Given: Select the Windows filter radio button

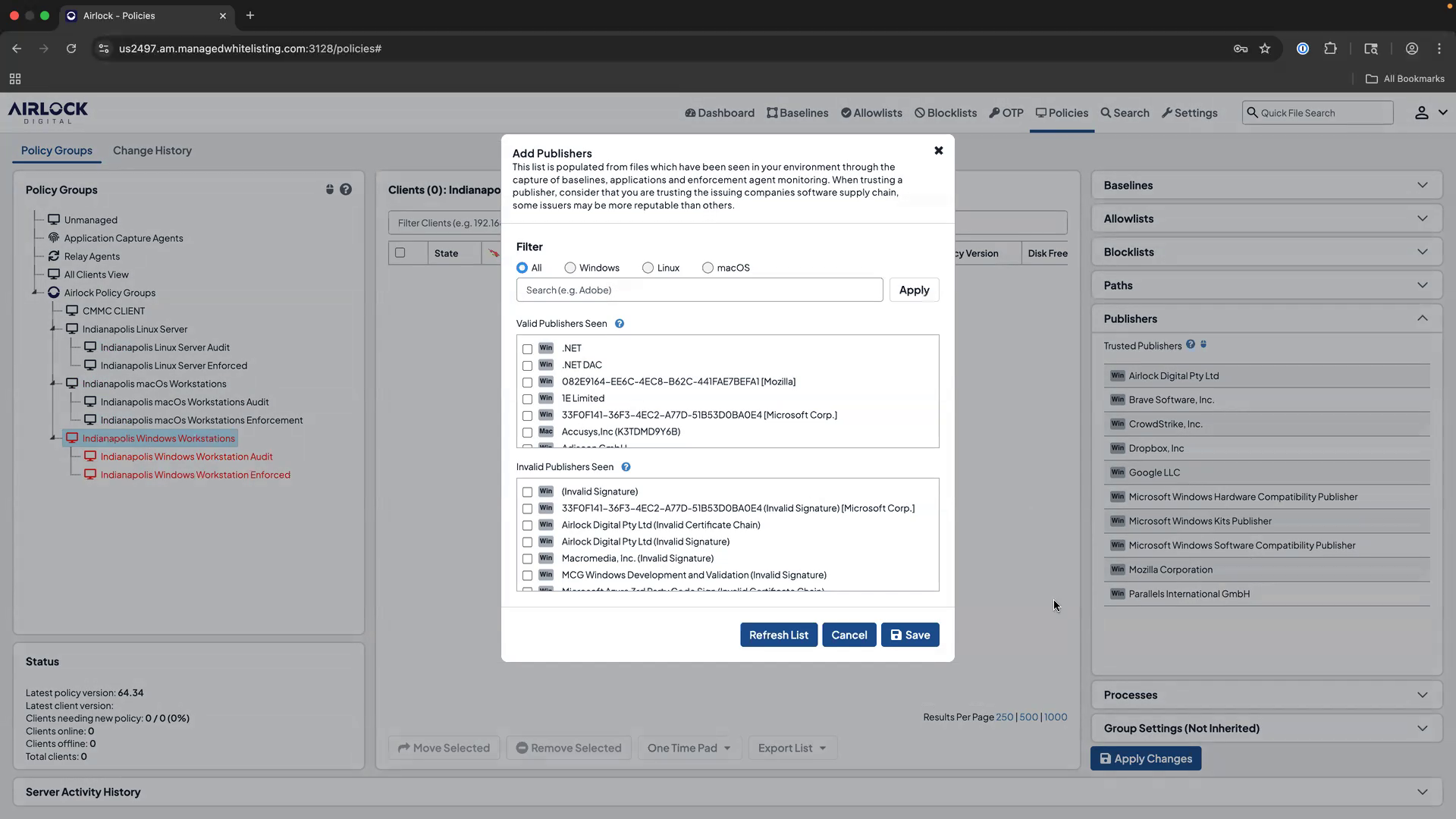Looking at the screenshot, I should (570, 268).
